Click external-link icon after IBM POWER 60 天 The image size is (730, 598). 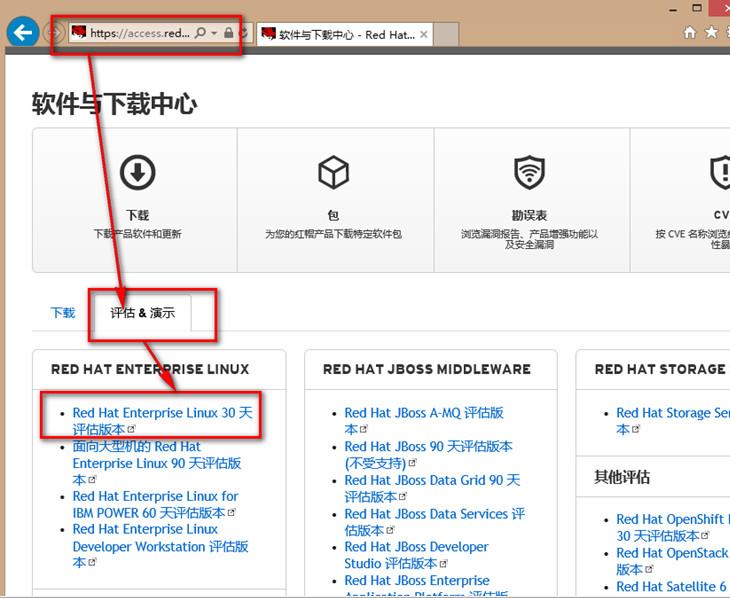[231, 512]
